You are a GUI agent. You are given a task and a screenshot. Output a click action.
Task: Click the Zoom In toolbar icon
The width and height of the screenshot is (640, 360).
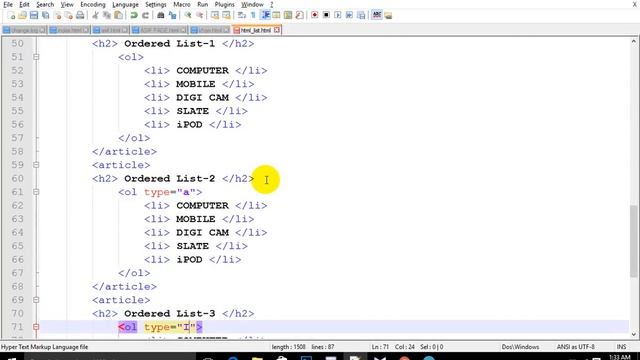188,16
